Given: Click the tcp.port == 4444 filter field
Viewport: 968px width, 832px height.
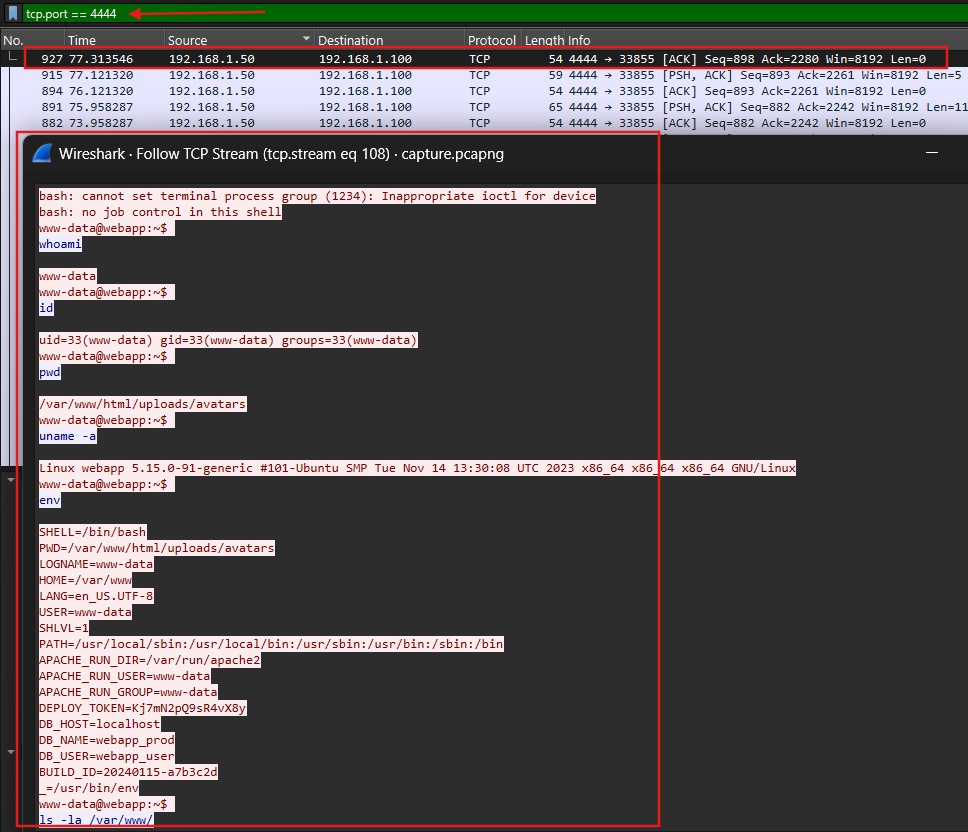Looking at the screenshot, I should (x=494, y=14).
